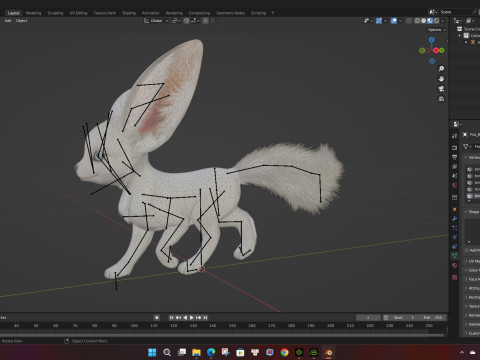
Task: Open the Global transform orientation dropdown
Action: point(156,21)
